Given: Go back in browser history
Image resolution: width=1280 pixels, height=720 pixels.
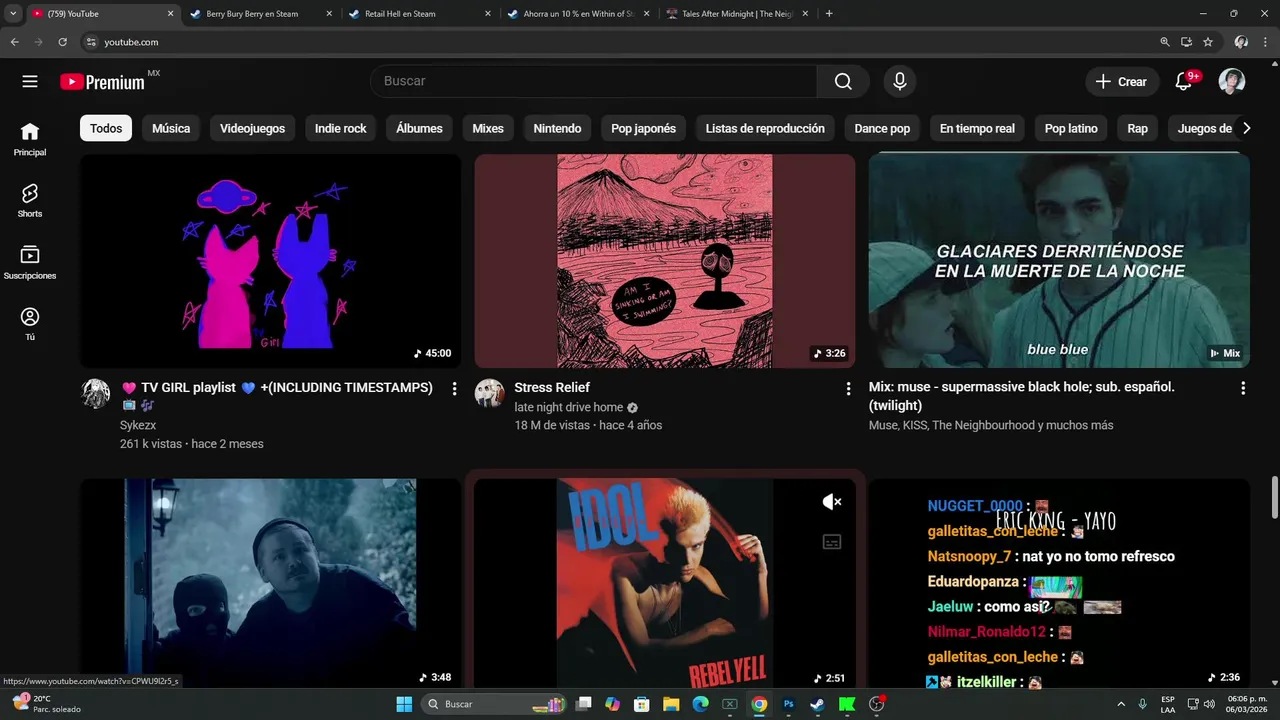Looking at the screenshot, I should (x=14, y=42).
